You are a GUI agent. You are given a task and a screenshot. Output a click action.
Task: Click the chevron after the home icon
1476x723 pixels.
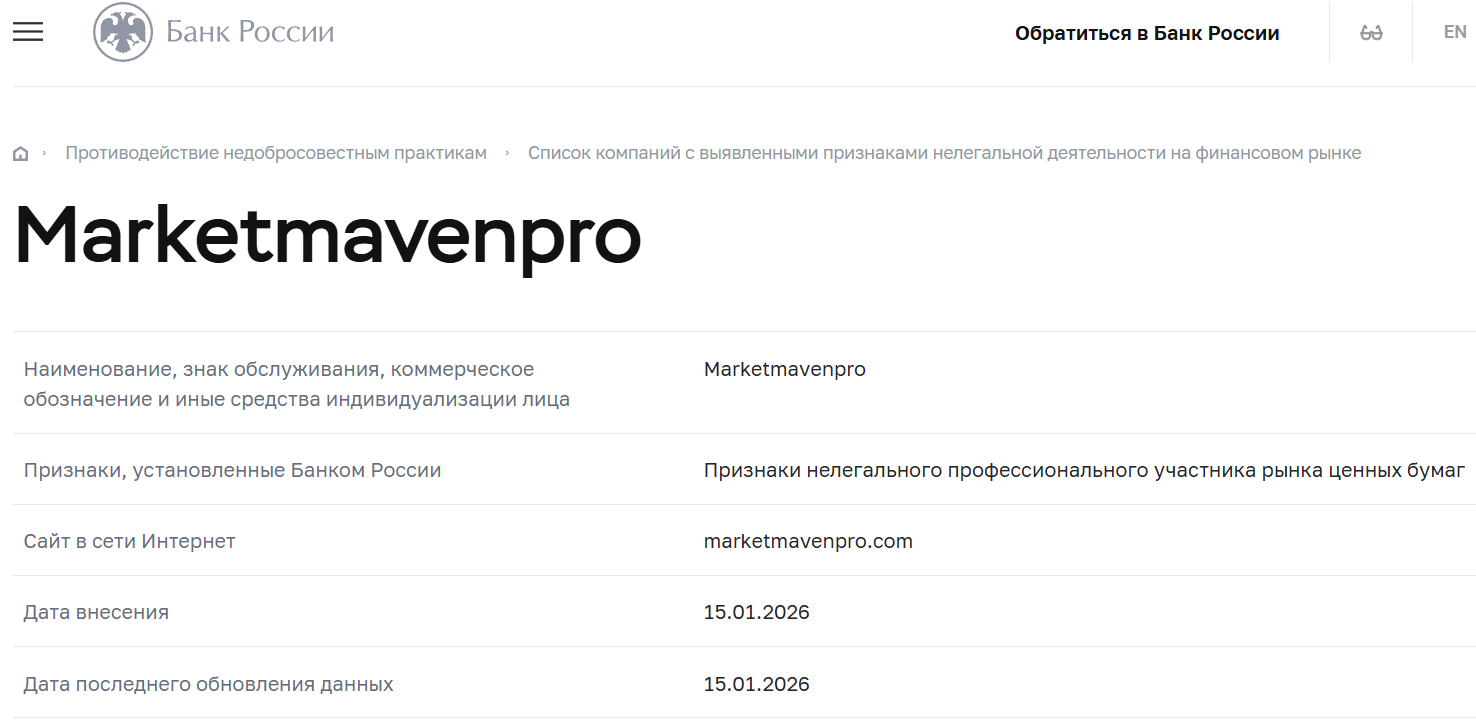(x=44, y=153)
